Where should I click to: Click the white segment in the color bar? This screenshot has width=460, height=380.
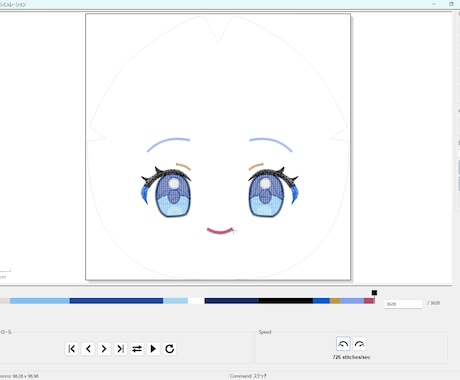[x=196, y=301]
